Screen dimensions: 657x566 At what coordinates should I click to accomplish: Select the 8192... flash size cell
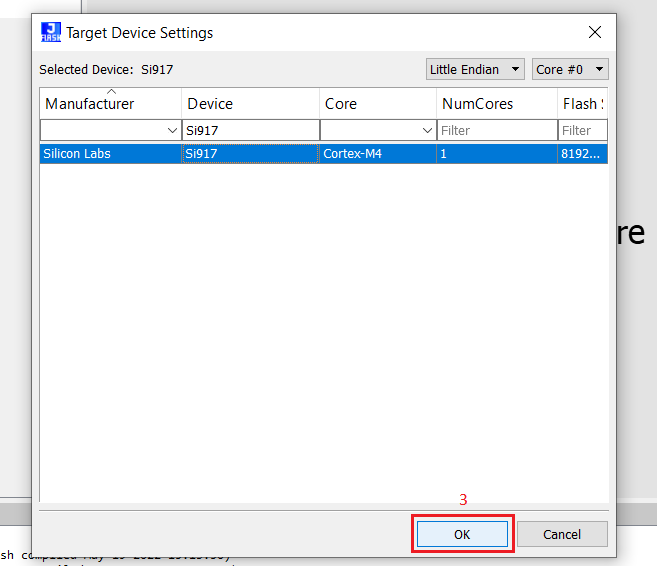point(583,154)
